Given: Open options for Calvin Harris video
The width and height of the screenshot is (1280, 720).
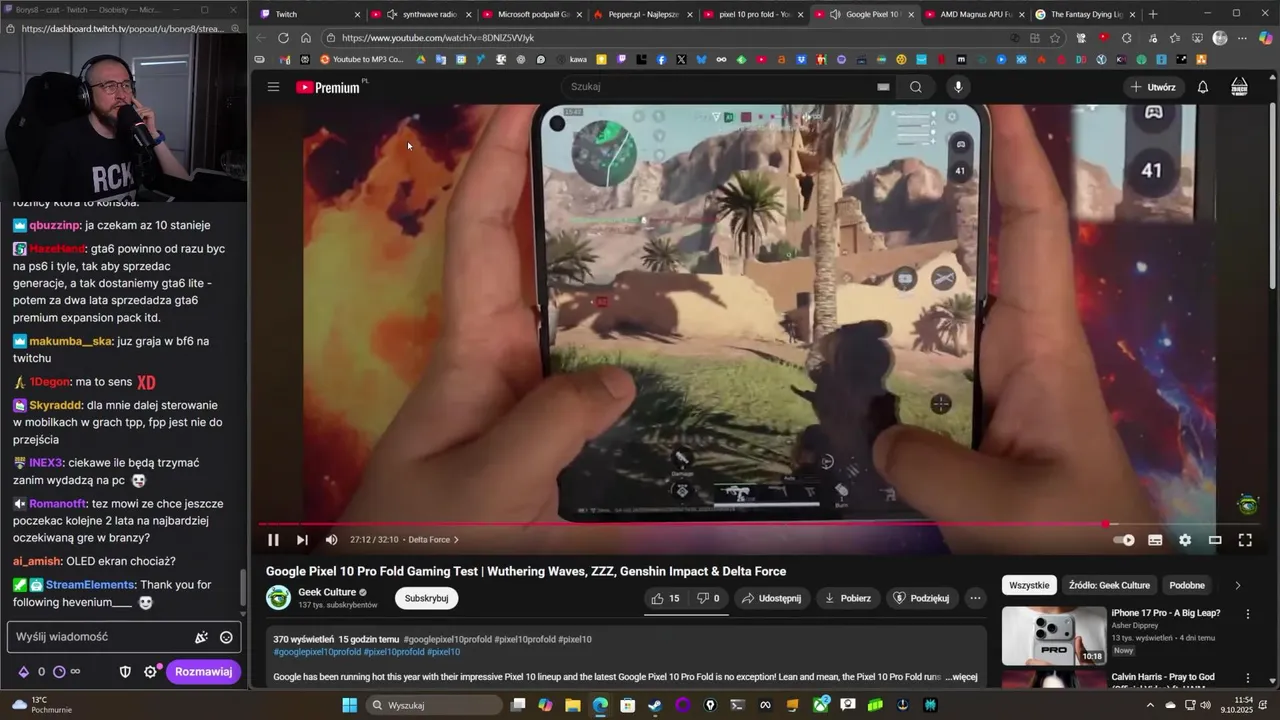Looking at the screenshot, I should 1247,679.
